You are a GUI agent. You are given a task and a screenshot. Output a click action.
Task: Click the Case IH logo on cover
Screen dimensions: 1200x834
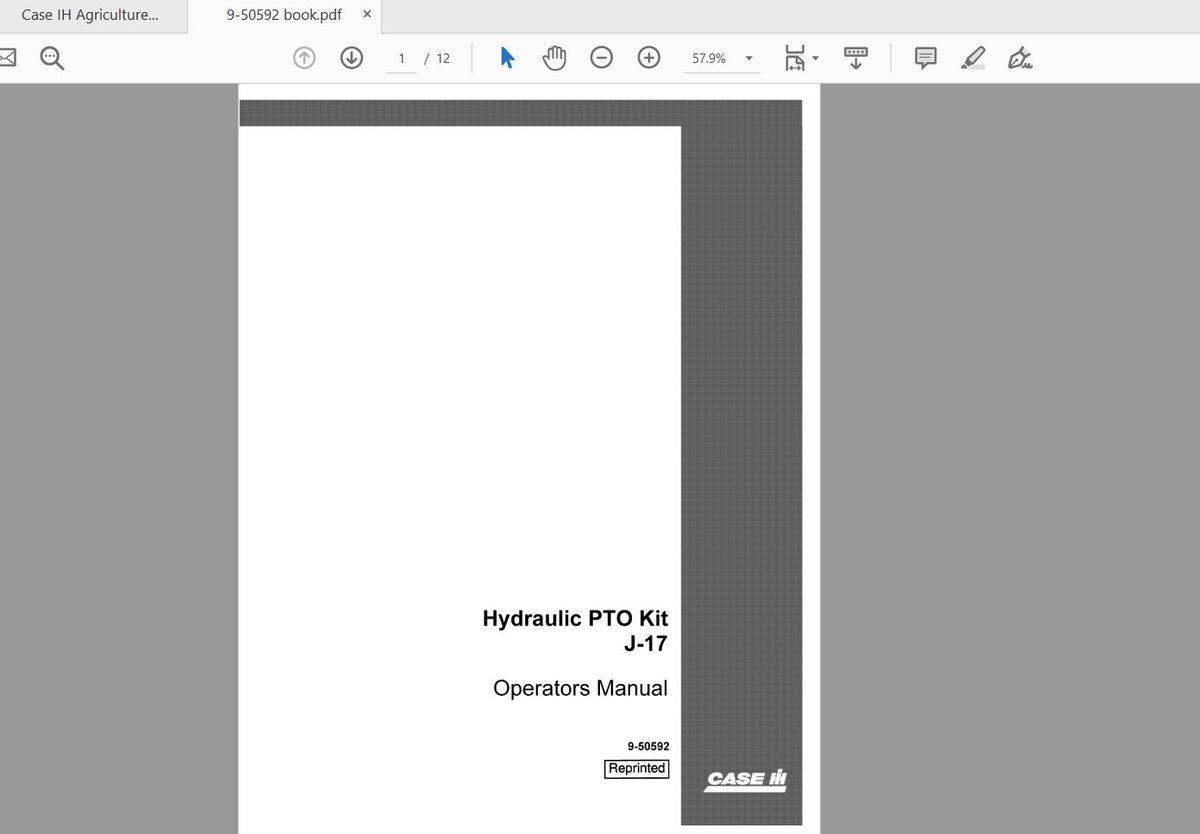746,780
